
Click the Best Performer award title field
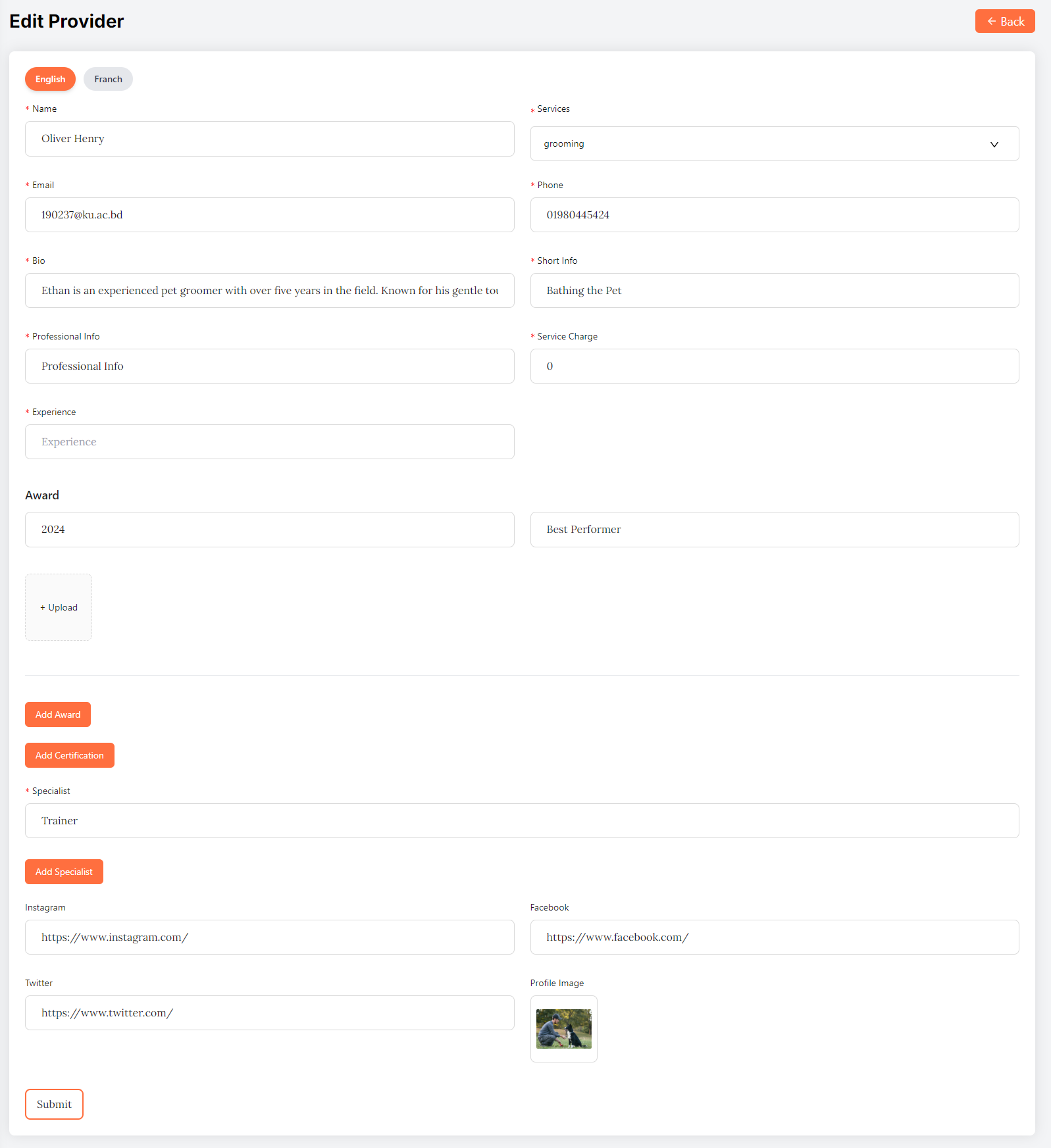click(774, 530)
